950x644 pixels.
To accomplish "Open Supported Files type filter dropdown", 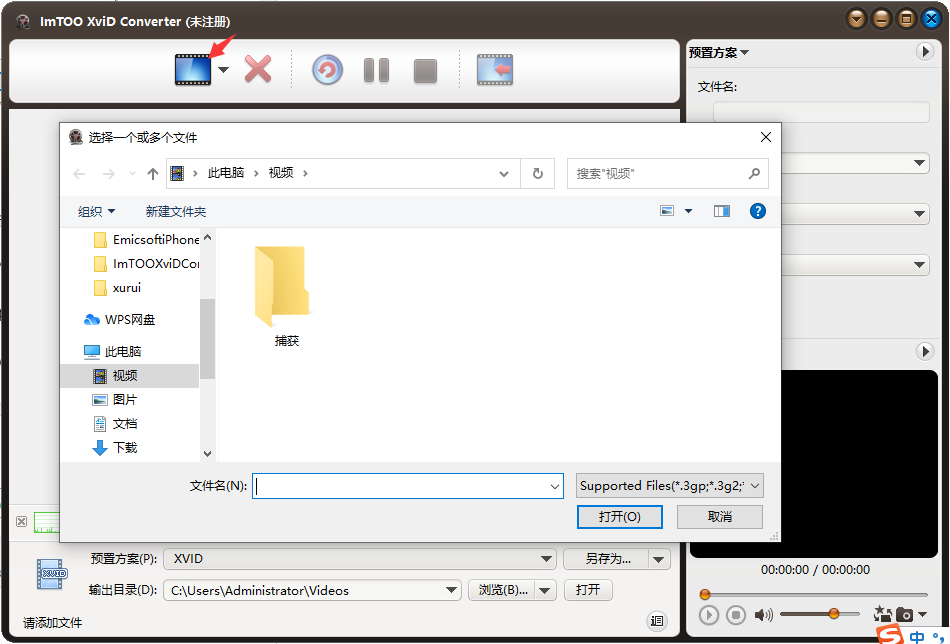I will click(669, 486).
